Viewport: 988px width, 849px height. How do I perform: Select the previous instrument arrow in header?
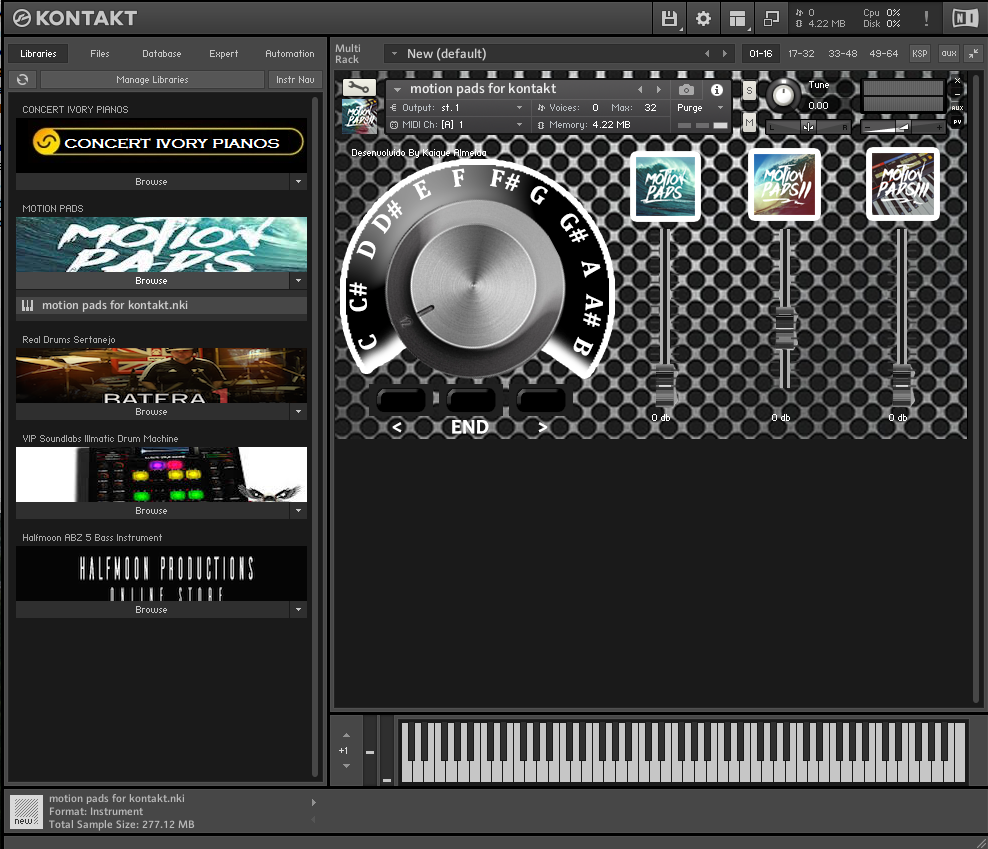click(640, 90)
